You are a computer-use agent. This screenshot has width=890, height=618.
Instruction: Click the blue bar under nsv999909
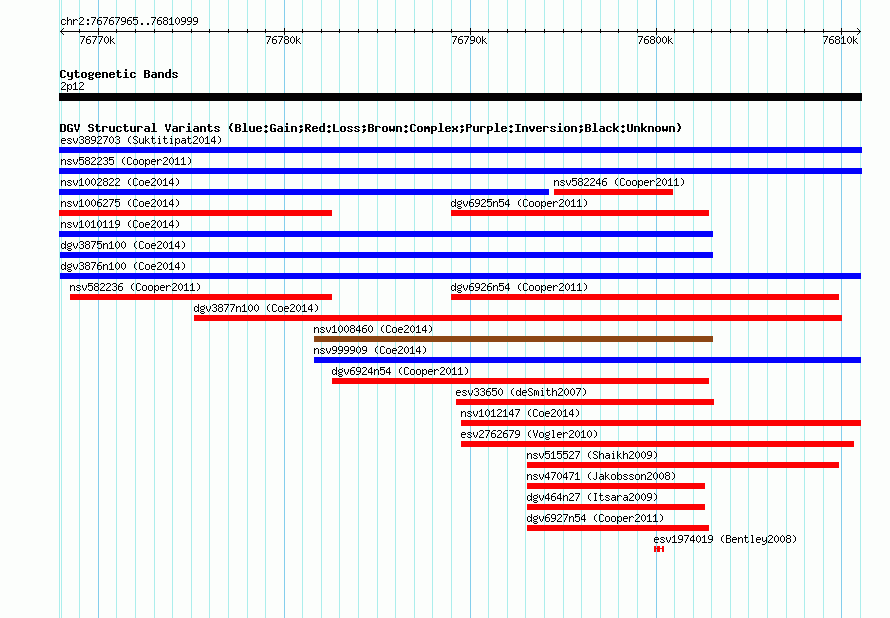tap(587, 360)
